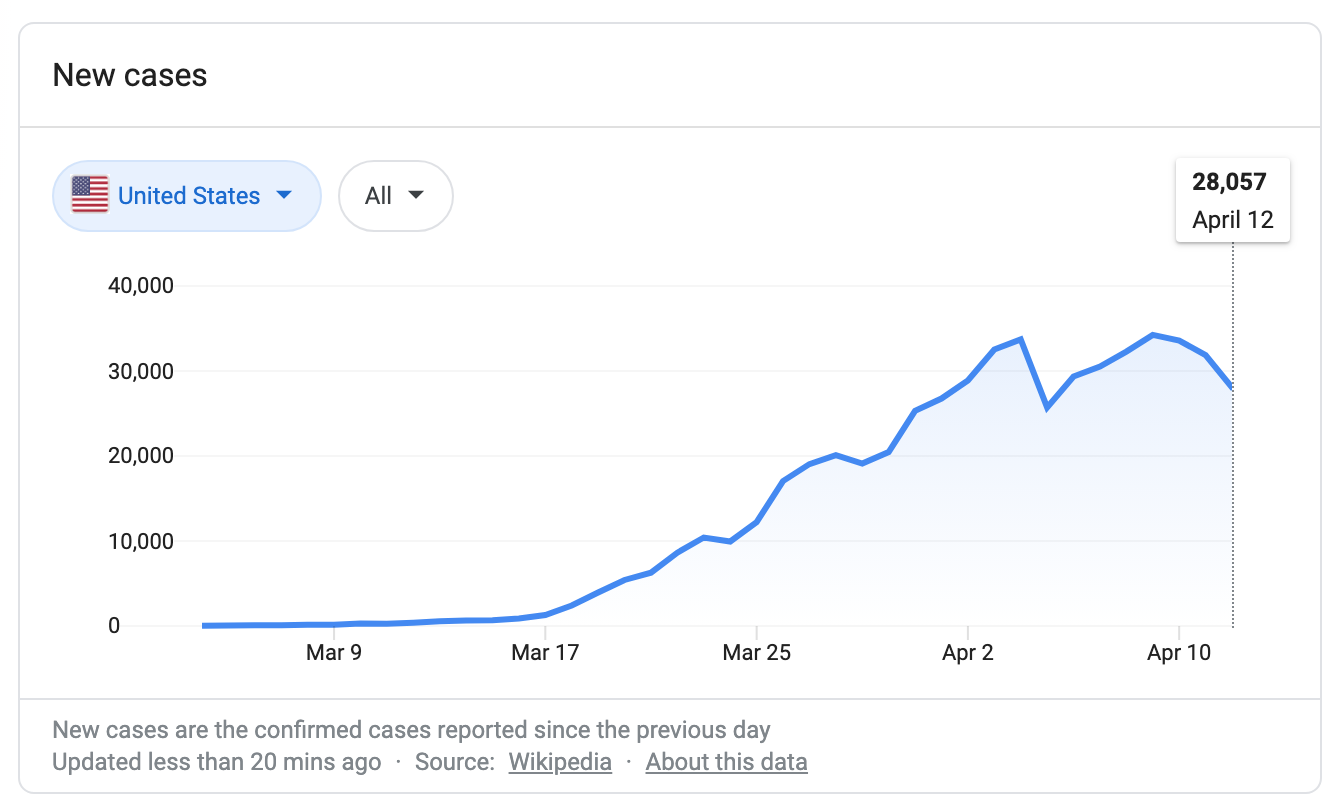This screenshot has height=806, width=1342.
Task: Click the Updated less than 20 mins ago text
Action: [216, 762]
